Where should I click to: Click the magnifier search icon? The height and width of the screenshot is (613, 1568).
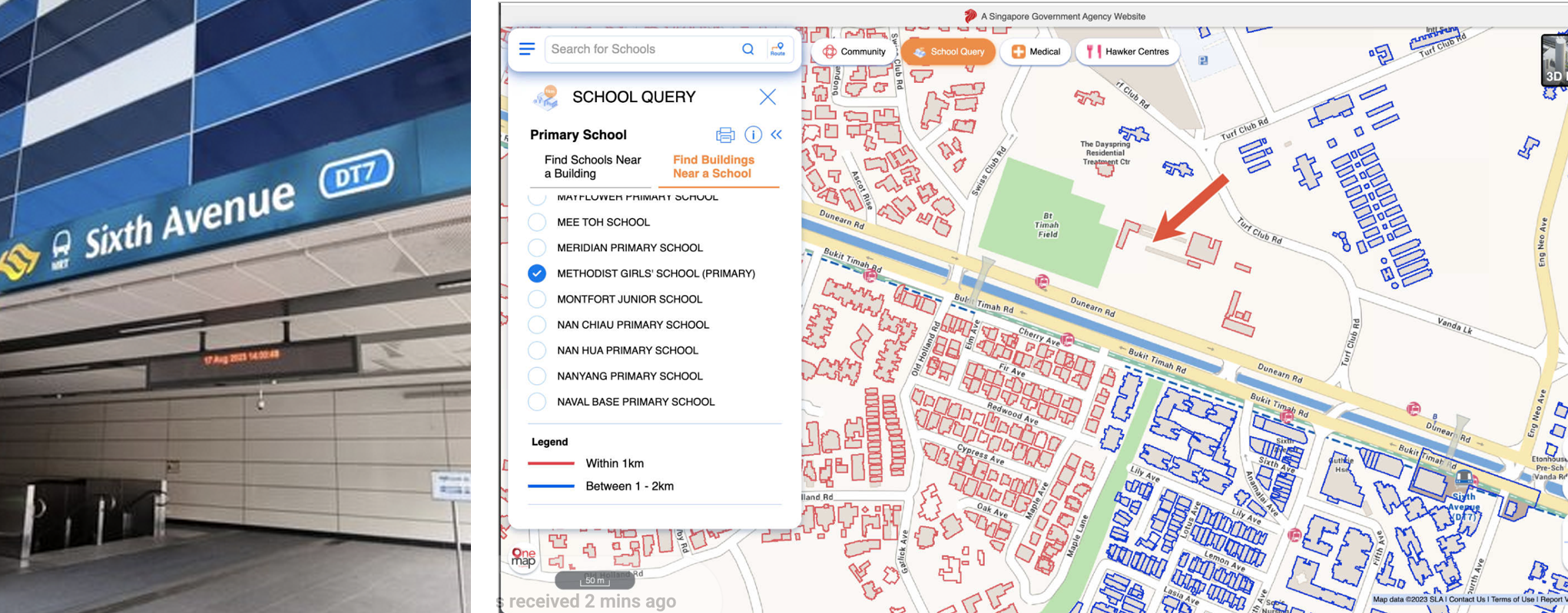pos(748,49)
